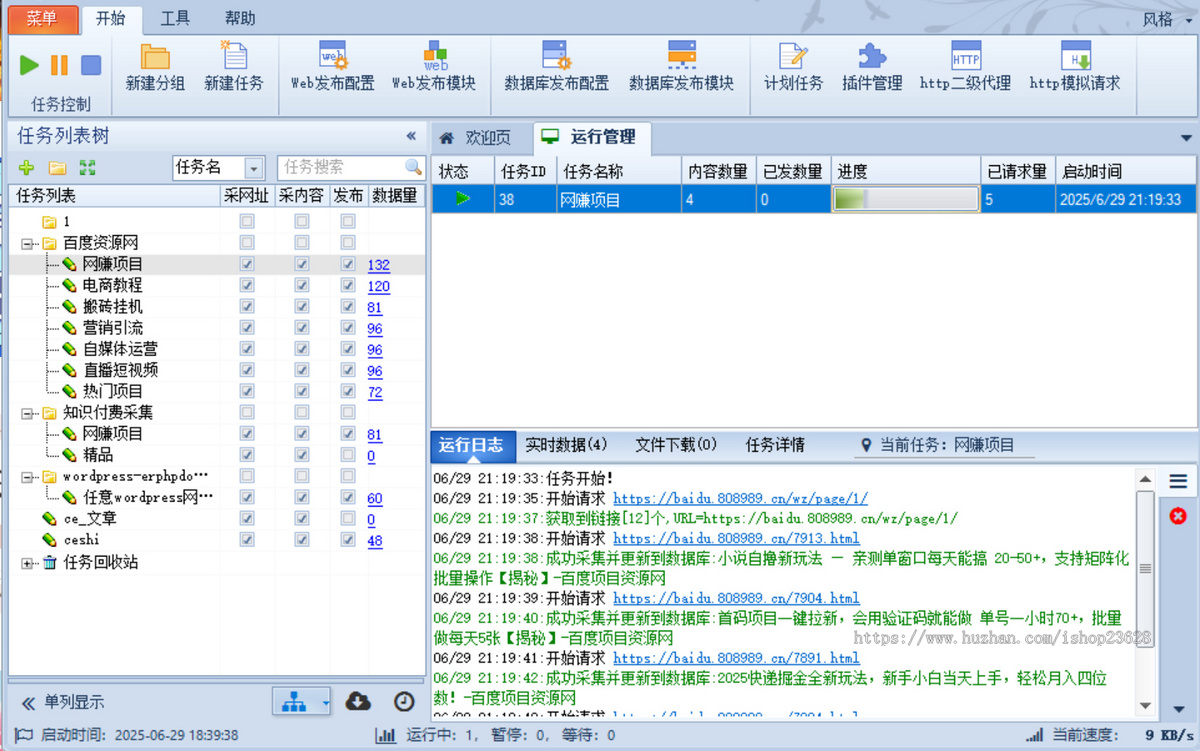This screenshot has height=751, width=1200.
Task: Click running status green arrow in task row
Action: [462, 199]
